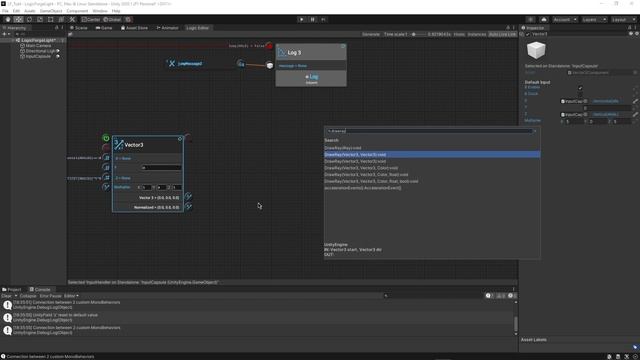Switch to the Scene tab
The width and height of the screenshot is (640, 360).
[79, 28]
